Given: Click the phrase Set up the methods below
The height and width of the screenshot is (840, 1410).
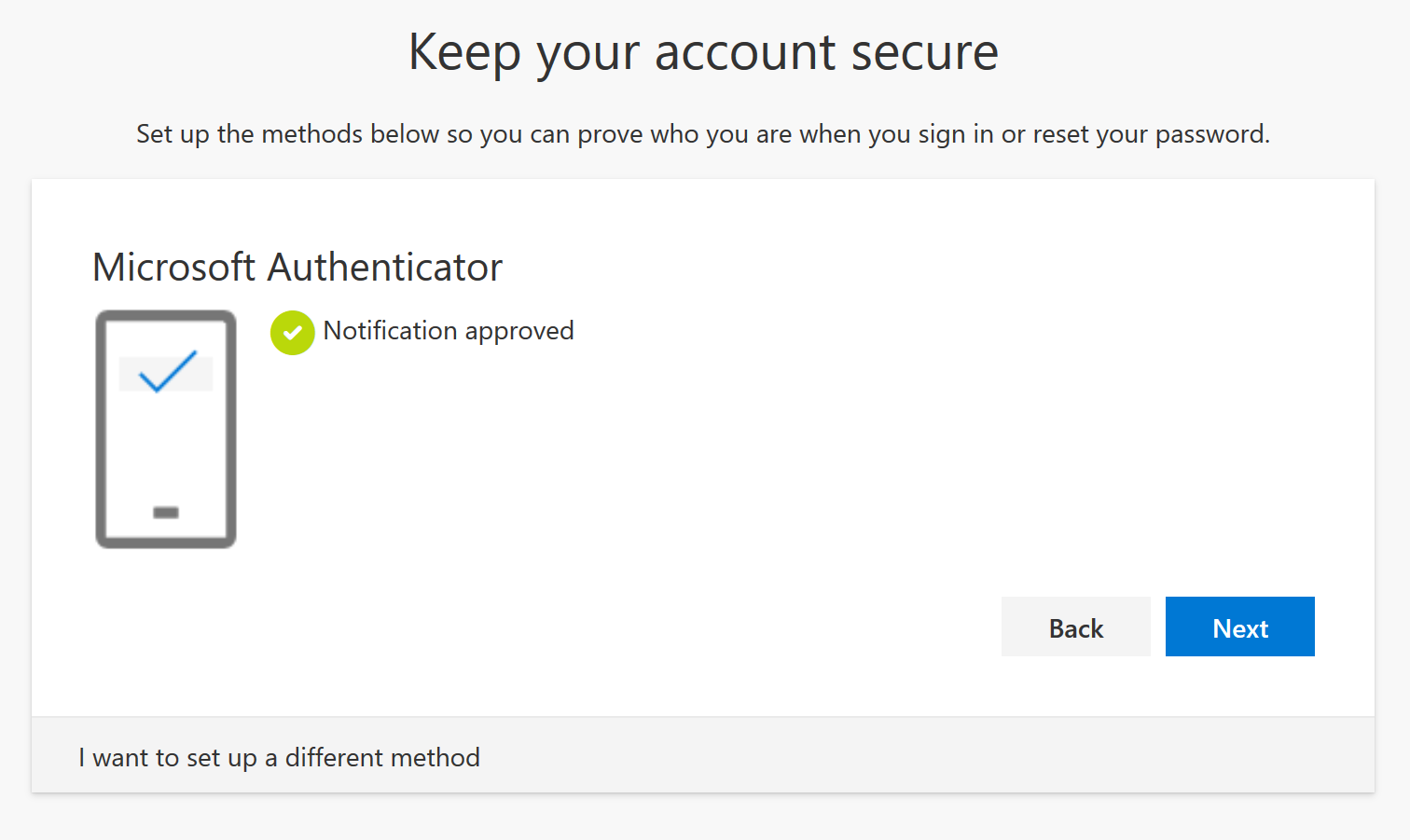Looking at the screenshot, I should (x=287, y=133).
